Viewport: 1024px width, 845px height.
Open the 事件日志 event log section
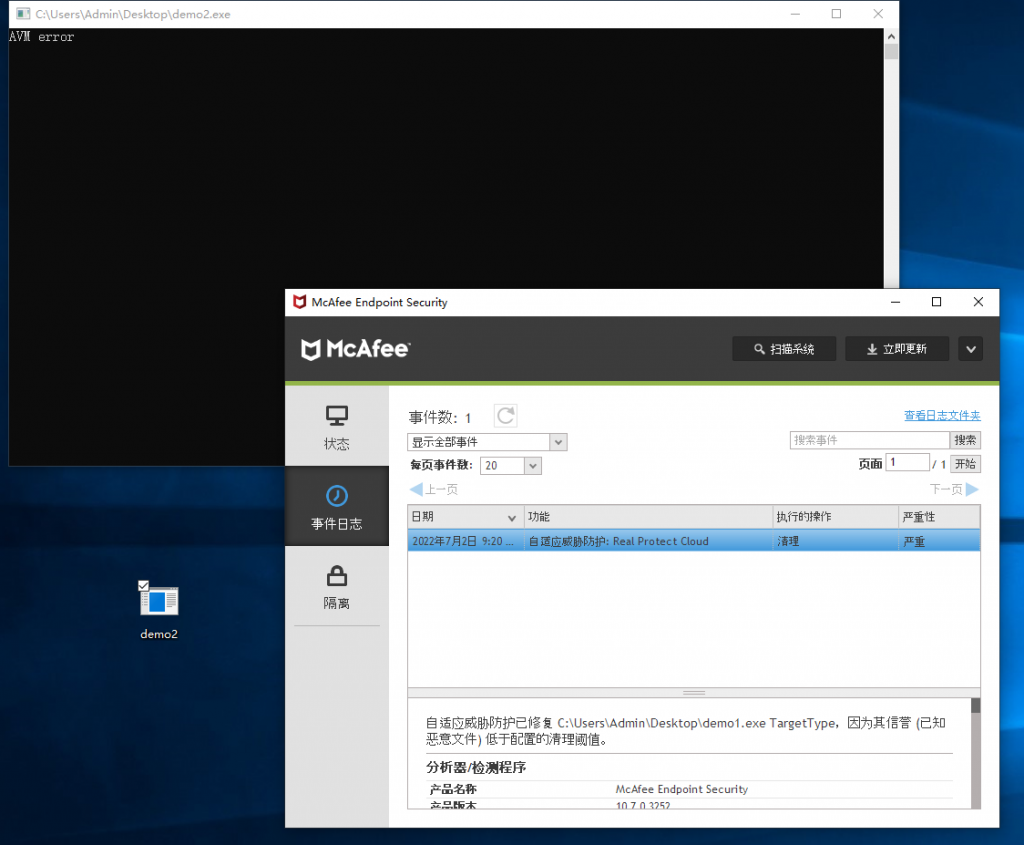337,507
